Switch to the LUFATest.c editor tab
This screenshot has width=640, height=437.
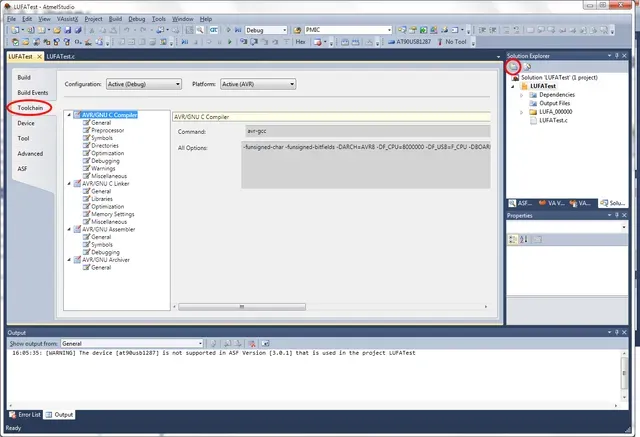60,56
